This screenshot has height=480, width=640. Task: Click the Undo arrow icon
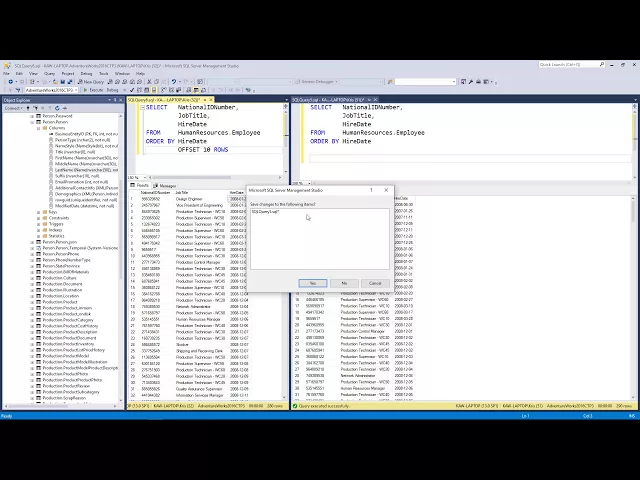coord(173,82)
